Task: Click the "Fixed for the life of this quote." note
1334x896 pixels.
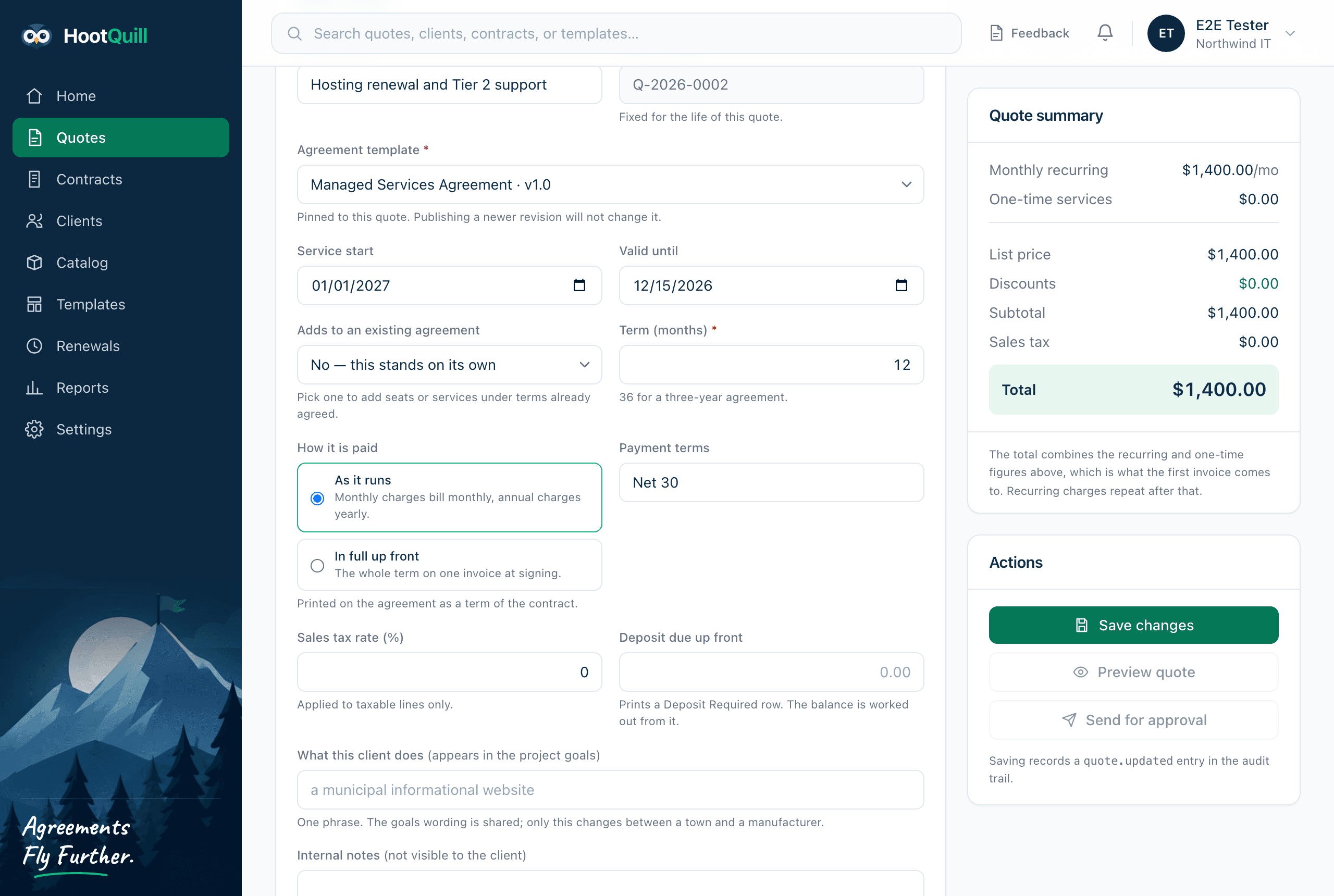Action: (701, 117)
